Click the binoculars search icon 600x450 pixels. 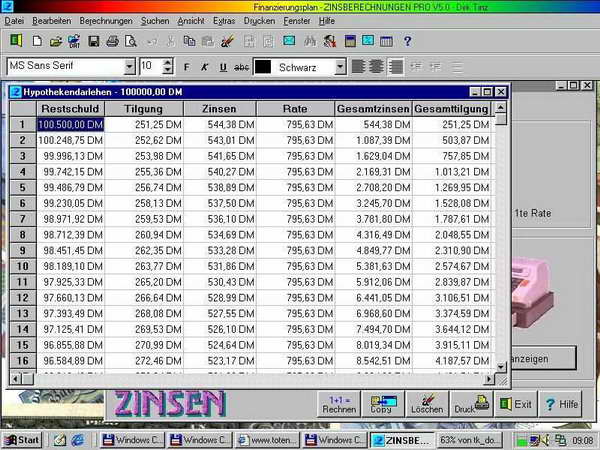pyautogui.click(x=309, y=41)
